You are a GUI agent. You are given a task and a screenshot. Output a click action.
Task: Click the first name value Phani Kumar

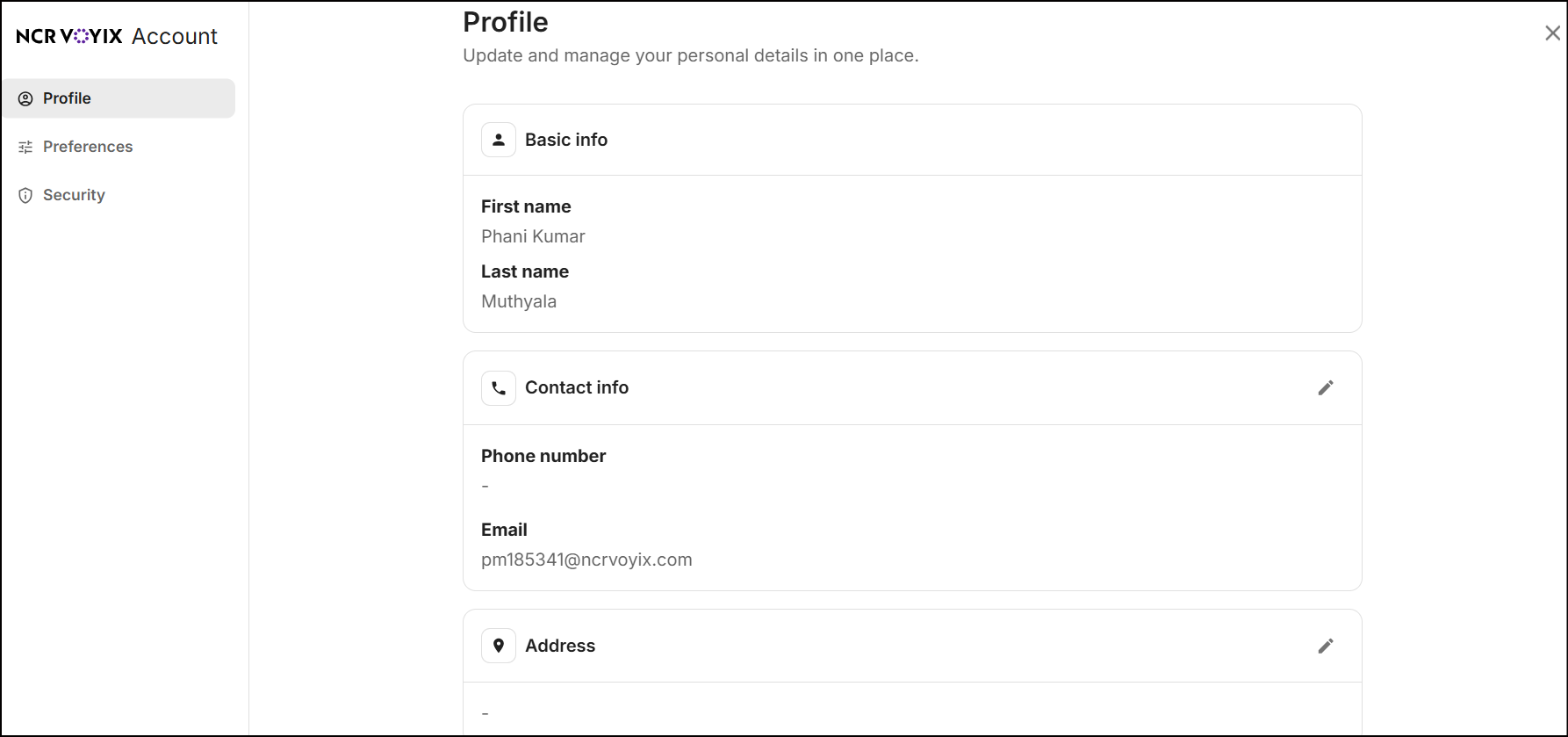[533, 236]
